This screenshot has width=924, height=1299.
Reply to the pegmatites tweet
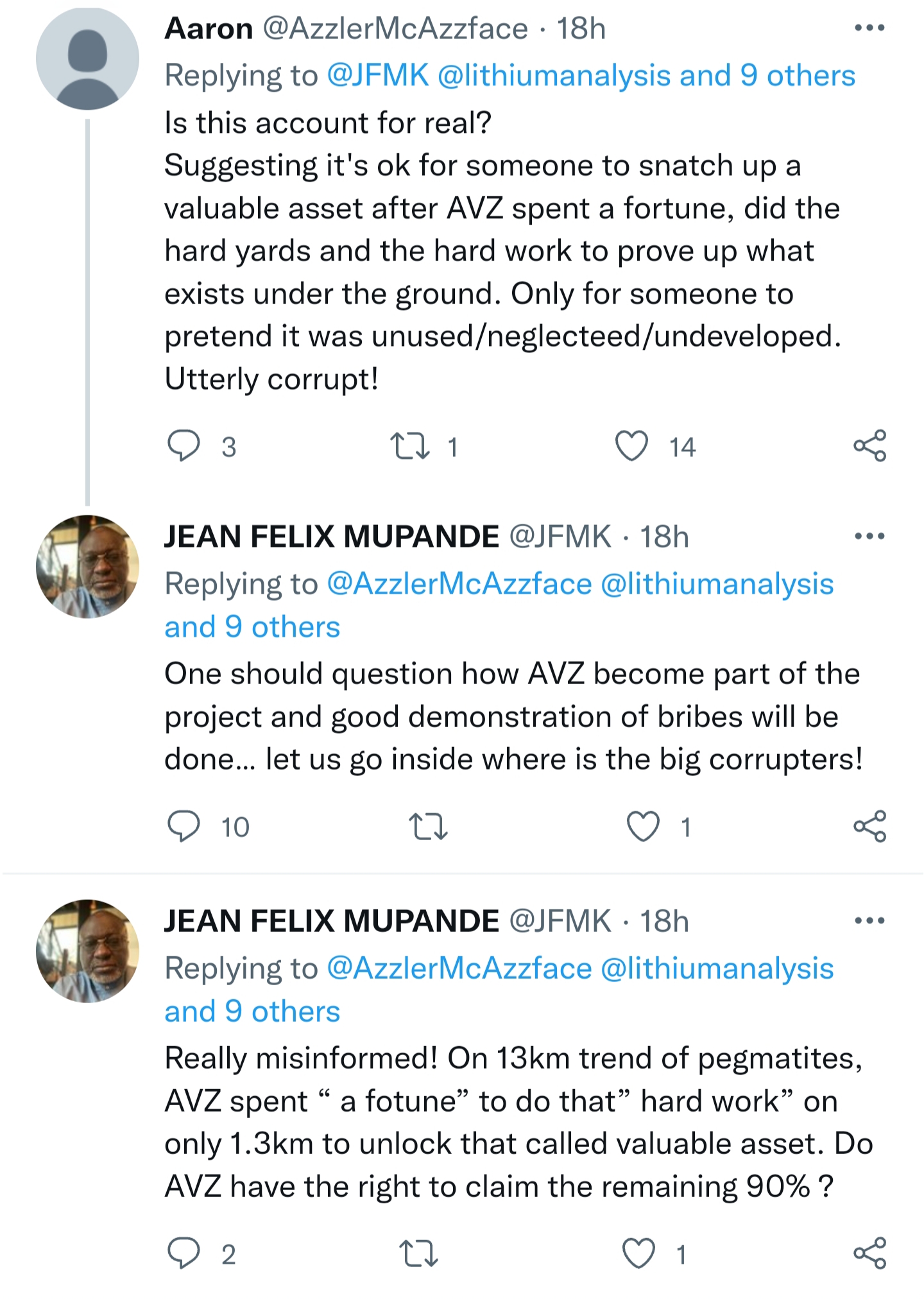click(x=184, y=1253)
